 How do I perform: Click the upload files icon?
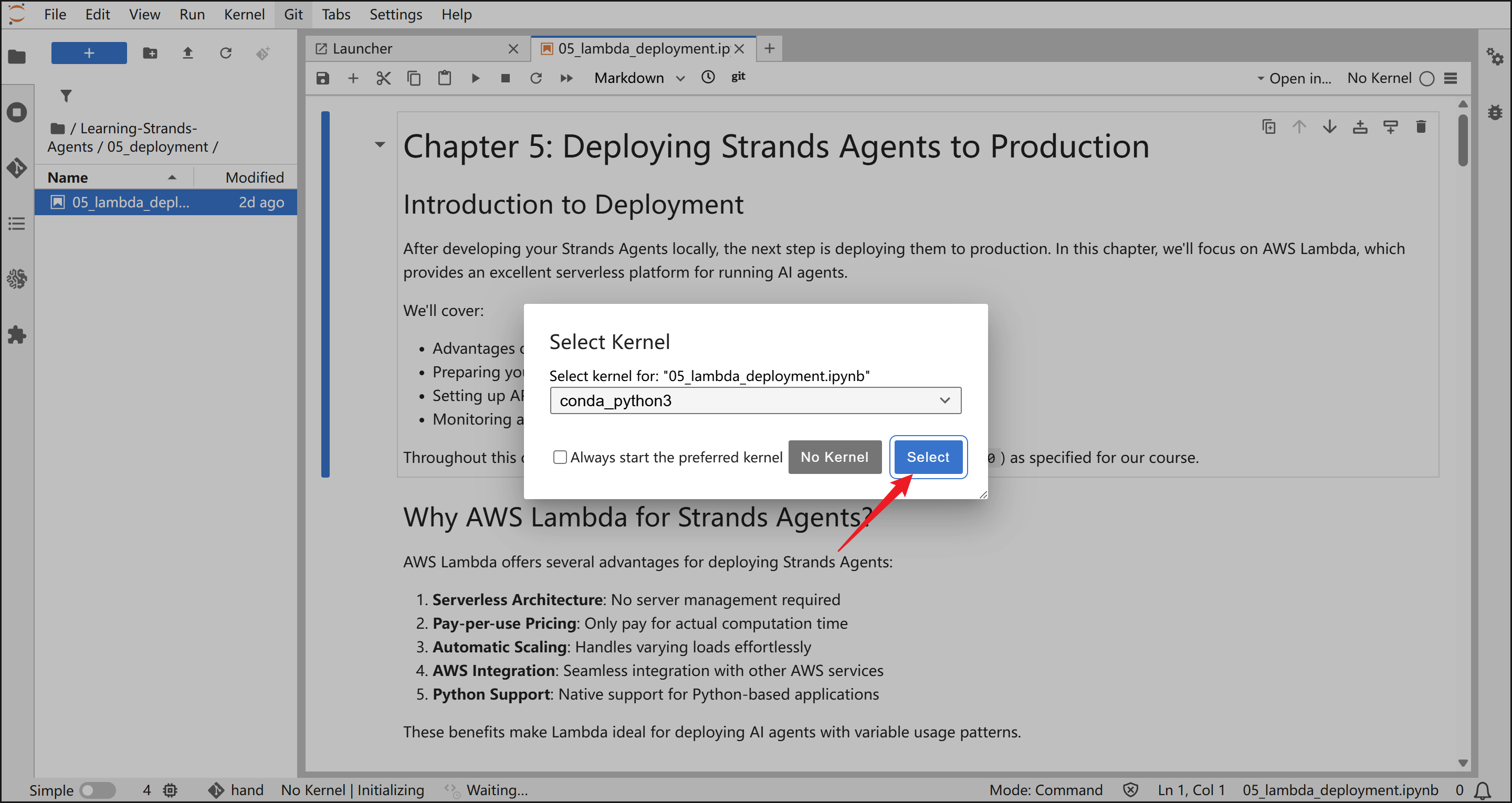coord(188,53)
